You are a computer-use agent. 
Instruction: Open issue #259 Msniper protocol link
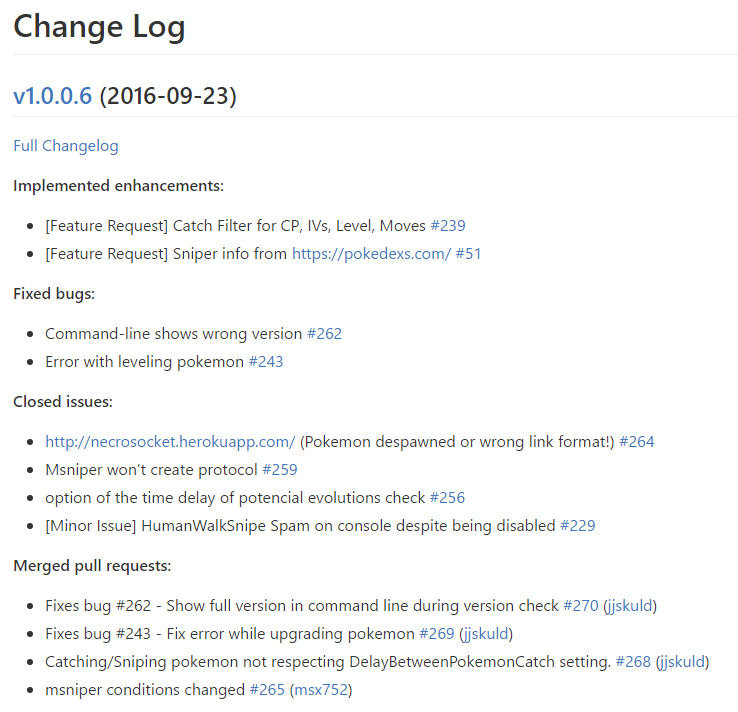click(280, 470)
